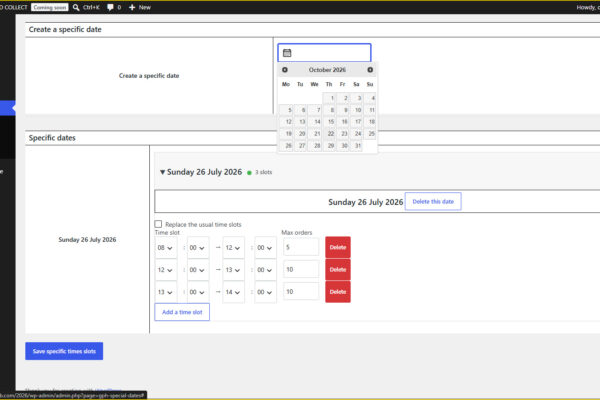Click Save specific times slots button
The width and height of the screenshot is (600, 400).
coord(64,351)
